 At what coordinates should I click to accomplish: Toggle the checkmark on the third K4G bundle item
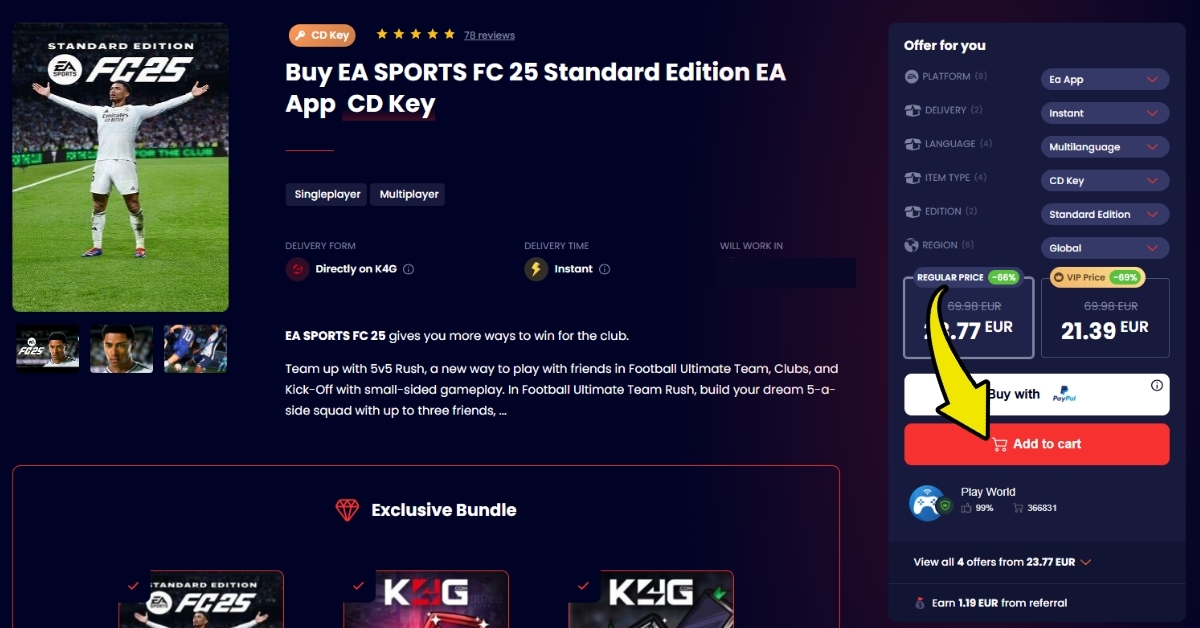click(x=584, y=585)
